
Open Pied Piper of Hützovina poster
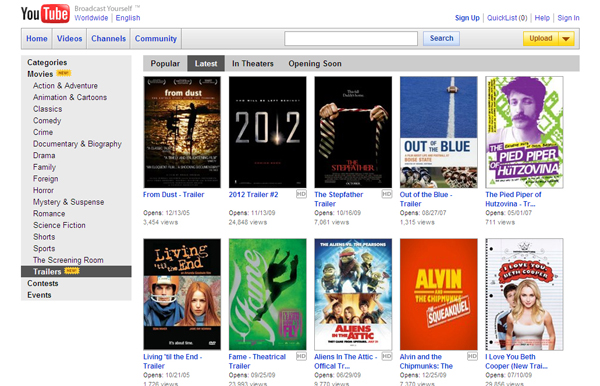click(x=524, y=132)
